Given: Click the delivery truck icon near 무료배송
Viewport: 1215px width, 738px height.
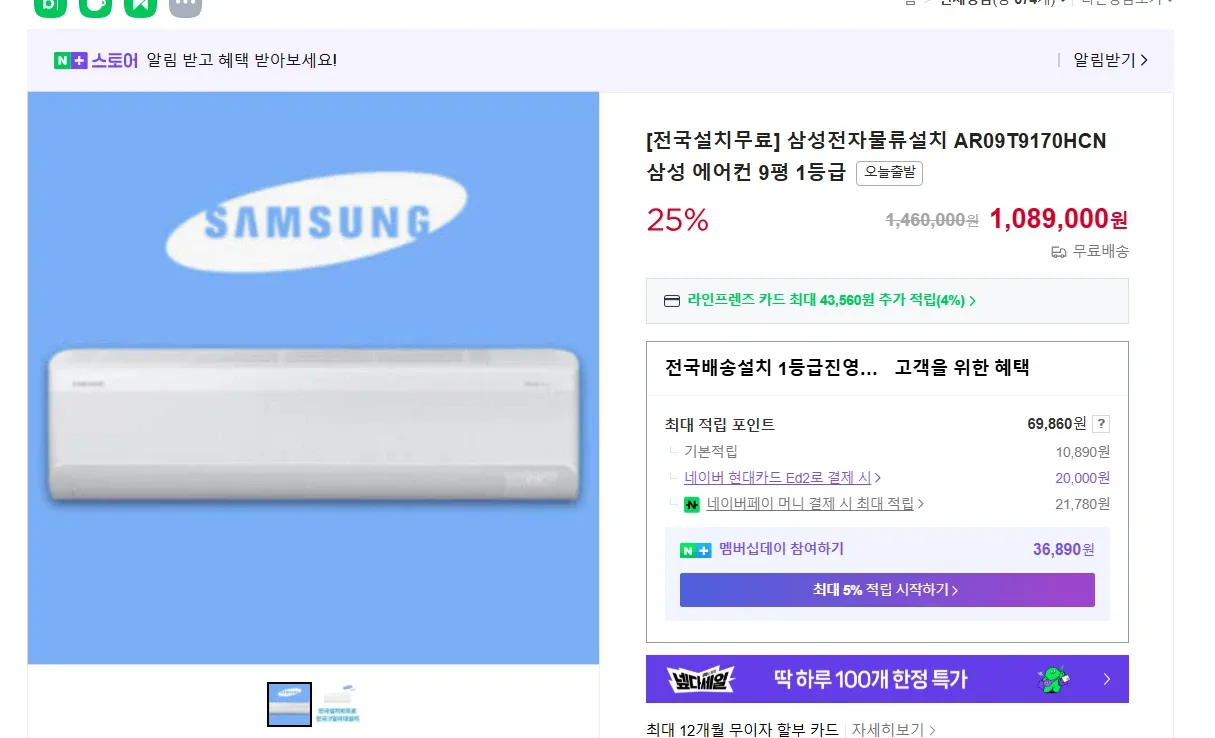Looking at the screenshot, I should pos(1059,252).
